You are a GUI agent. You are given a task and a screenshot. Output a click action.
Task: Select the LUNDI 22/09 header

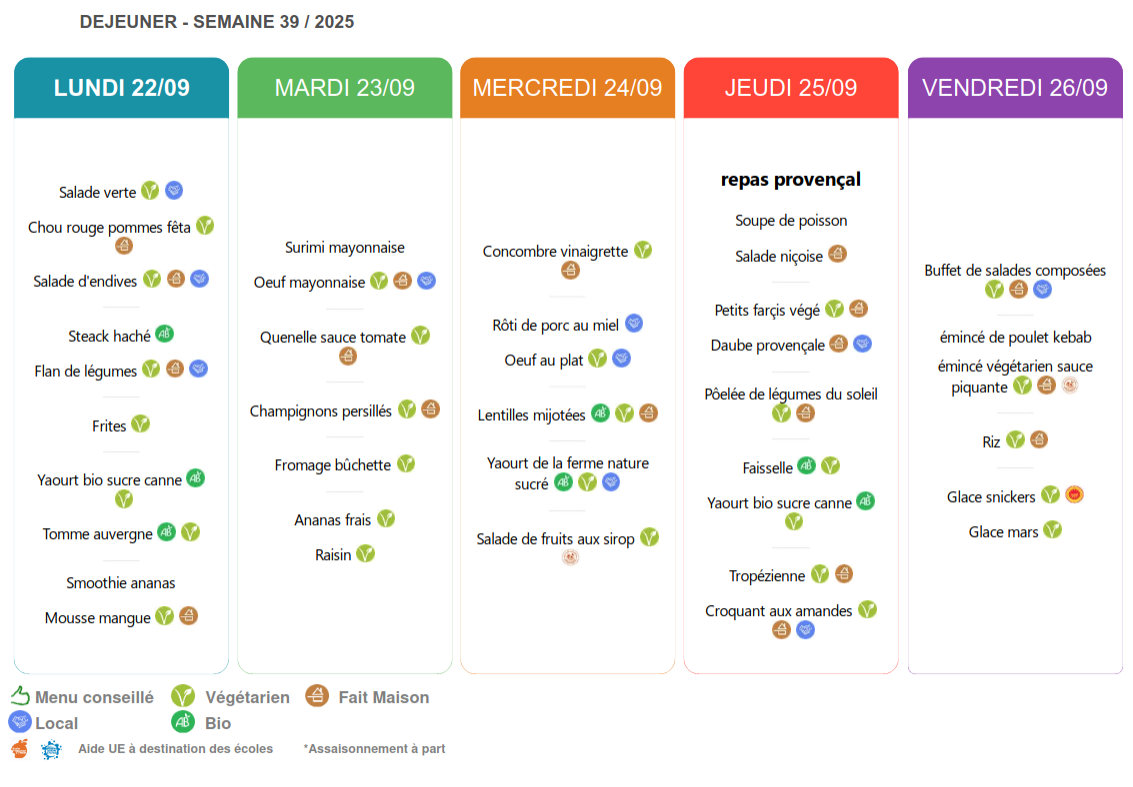121,88
